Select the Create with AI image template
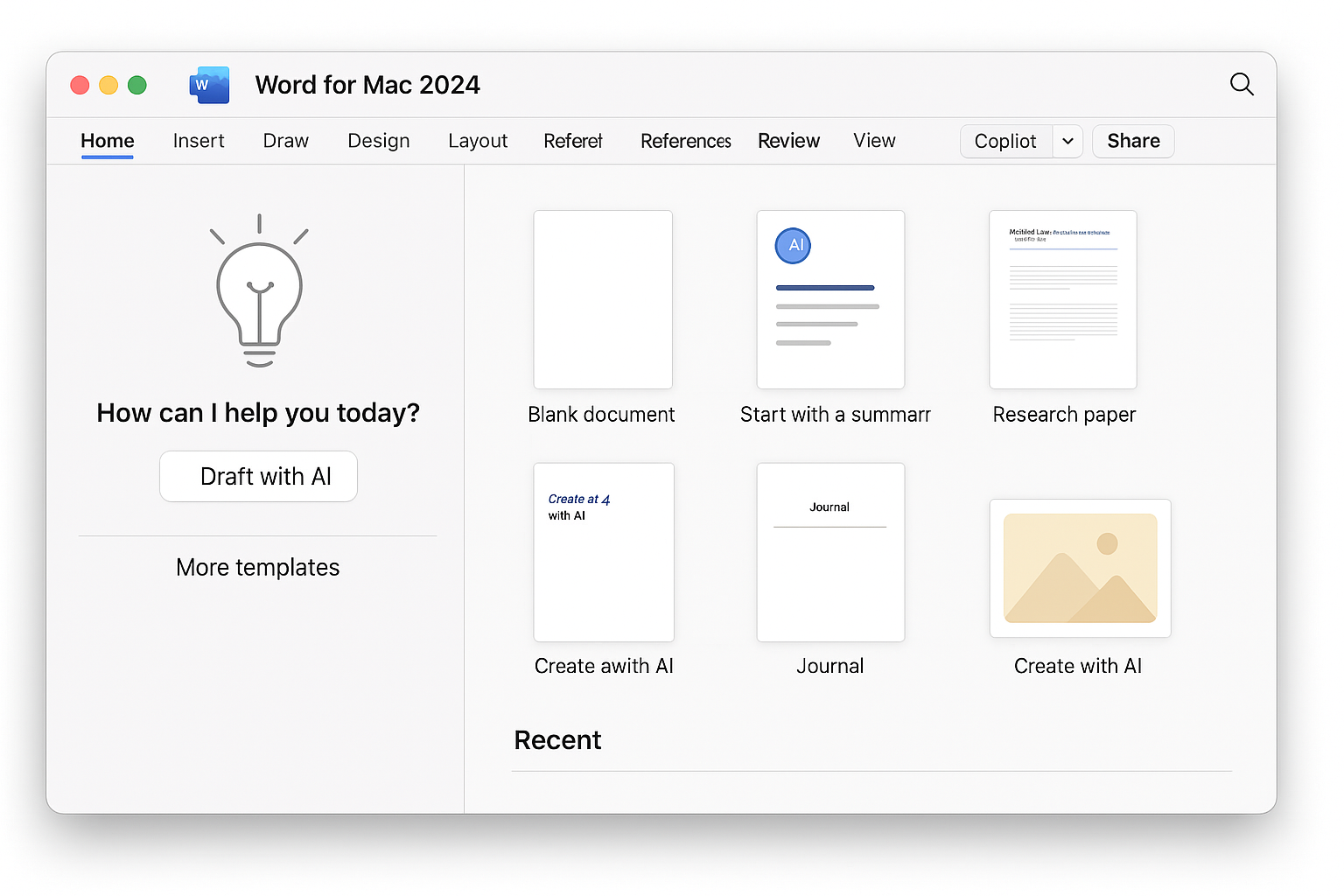This screenshot has height=896, width=1344. point(1079,568)
